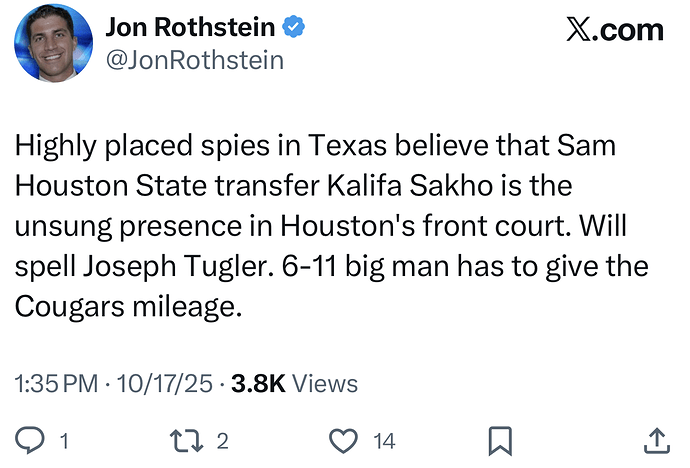Click the reply count number 1
Image resolution: width=690 pixels, height=468 pixels.
pyautogui.click(x=64, y=439)
